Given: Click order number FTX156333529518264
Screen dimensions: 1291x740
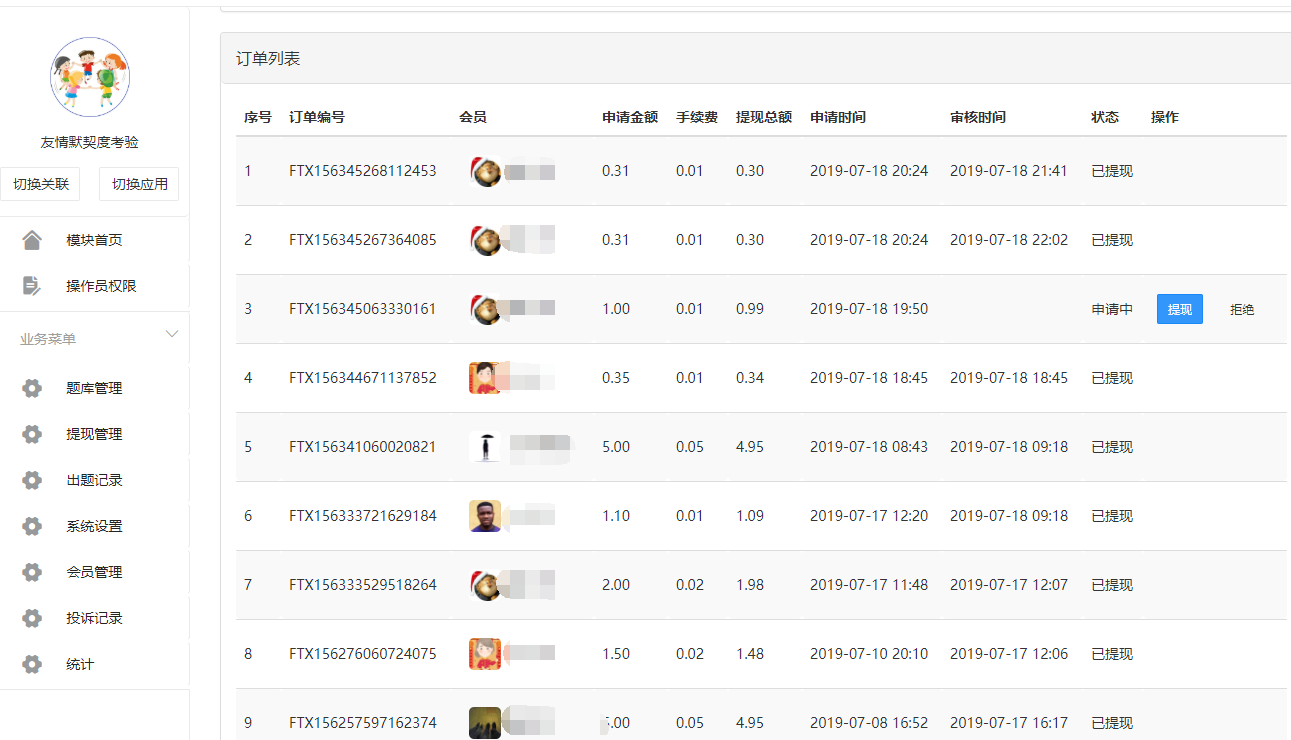Looking at the screenshot, I should pyautogui.click(x=363, y=585).
